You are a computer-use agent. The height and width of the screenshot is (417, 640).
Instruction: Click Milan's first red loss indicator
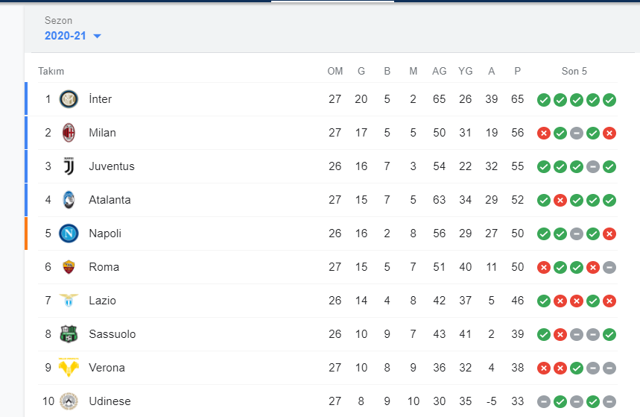543,133
